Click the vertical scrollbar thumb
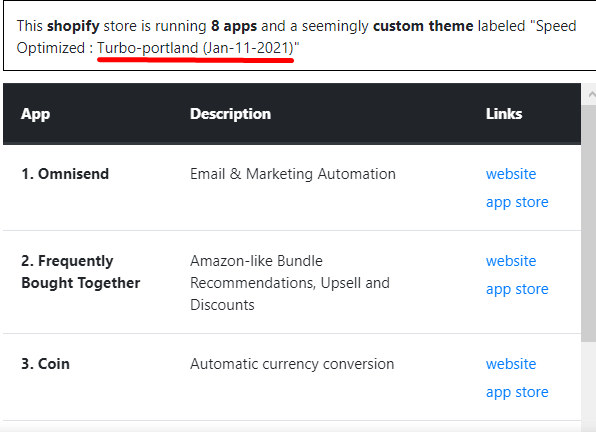The height and width of the screenshot is (436, 596). 588,224
